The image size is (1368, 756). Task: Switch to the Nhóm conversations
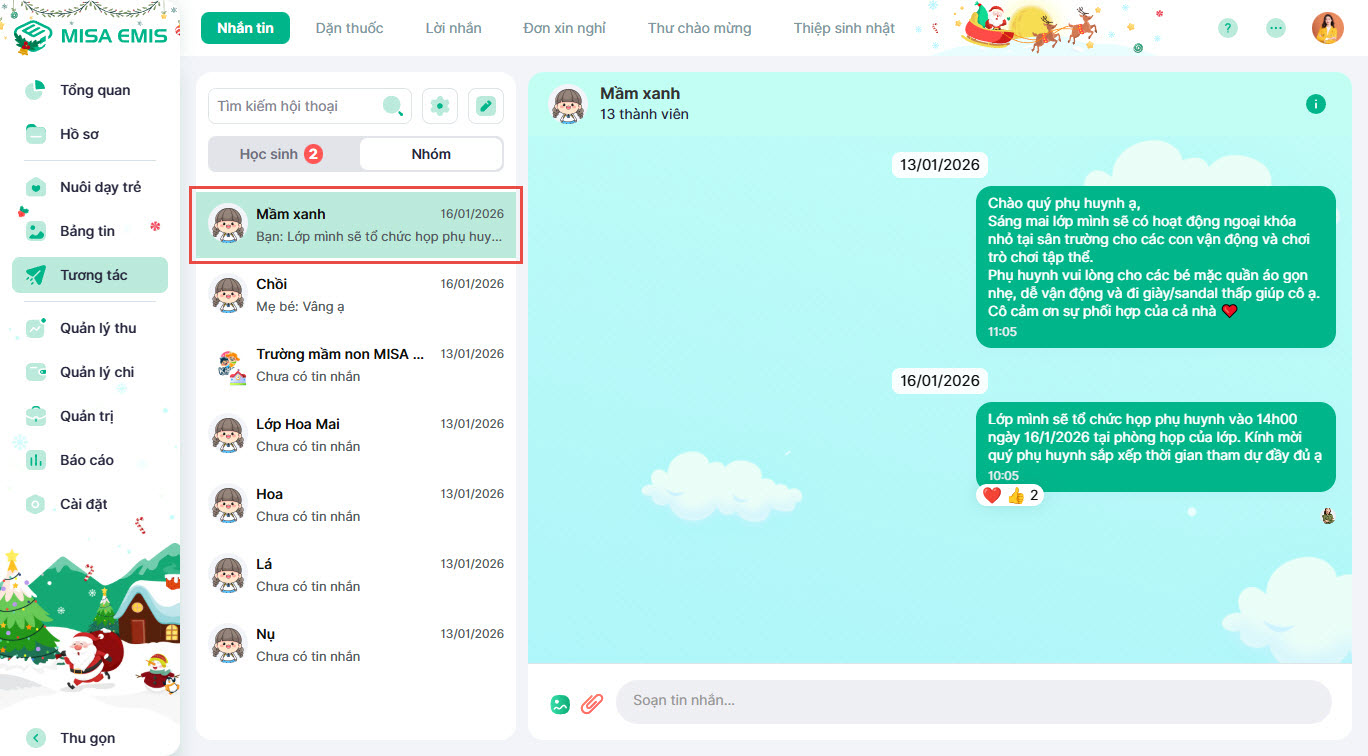pyautogui.click(x=431, y=154)
